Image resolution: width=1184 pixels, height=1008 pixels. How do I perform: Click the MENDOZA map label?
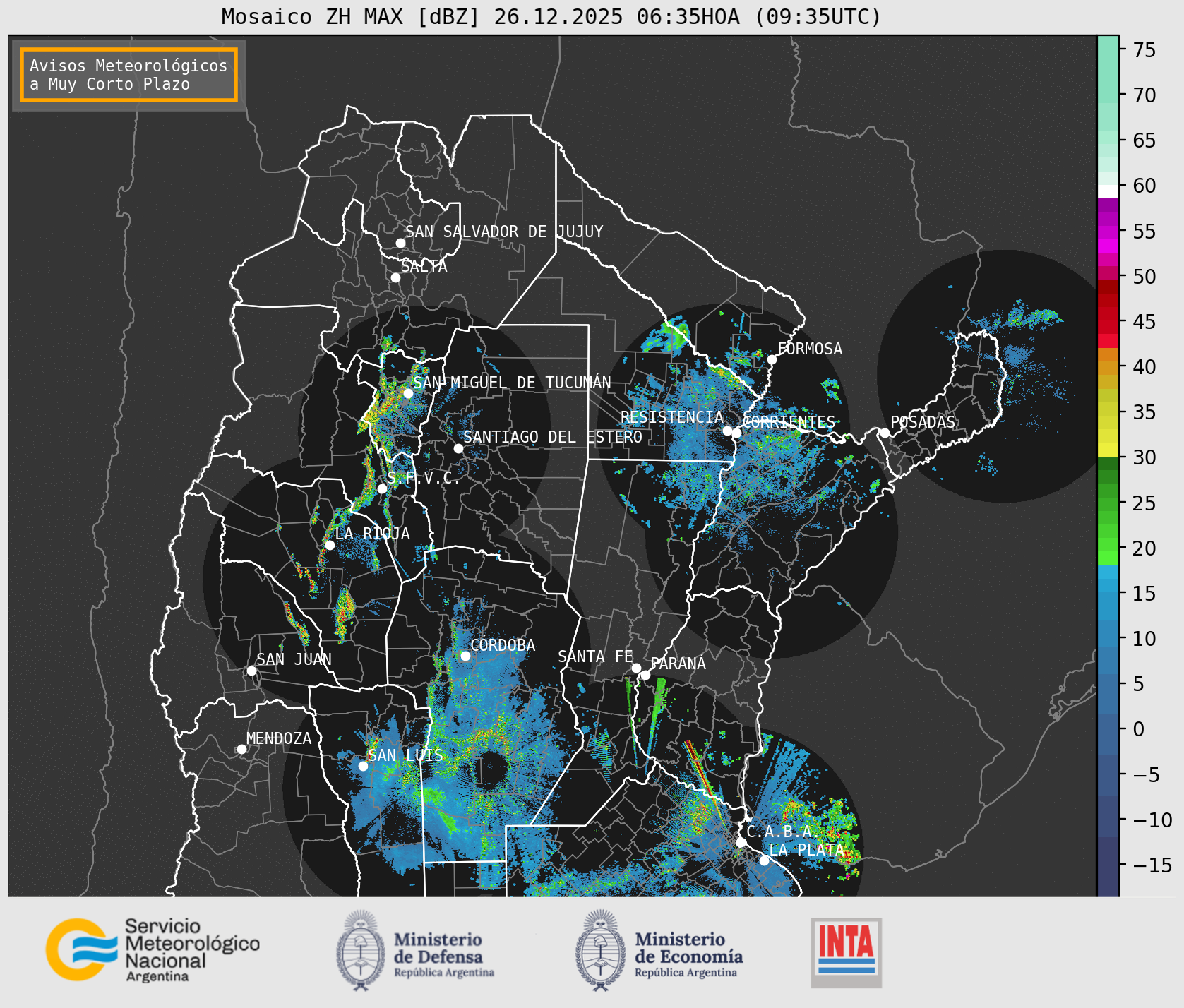click(279, 738)
